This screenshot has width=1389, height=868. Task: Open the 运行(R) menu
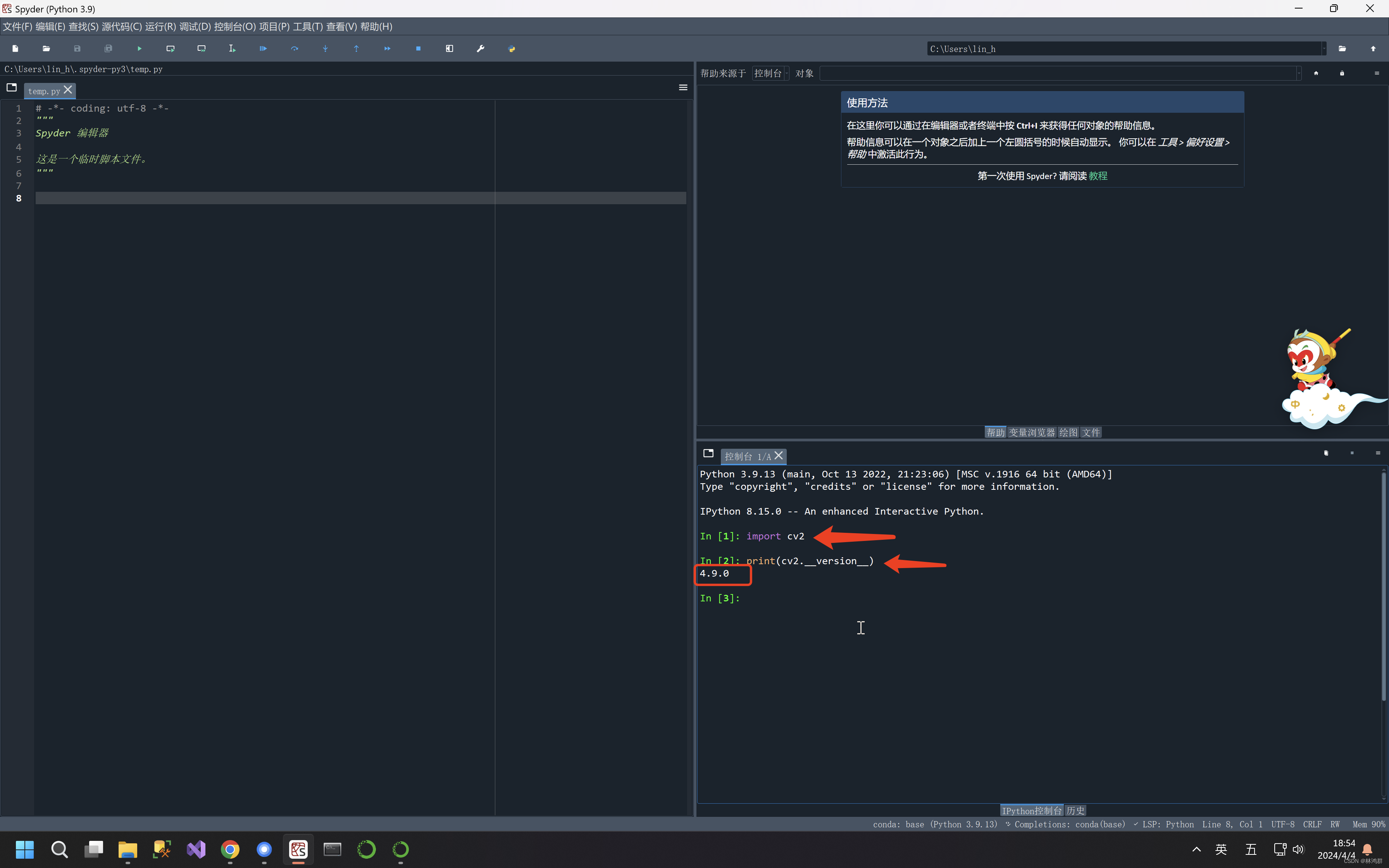(160, 26)
